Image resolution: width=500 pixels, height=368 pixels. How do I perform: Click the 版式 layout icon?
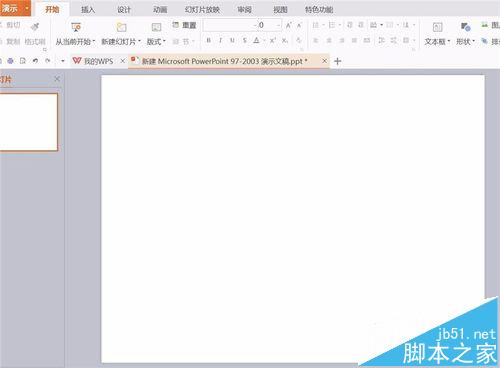[156, 27]
